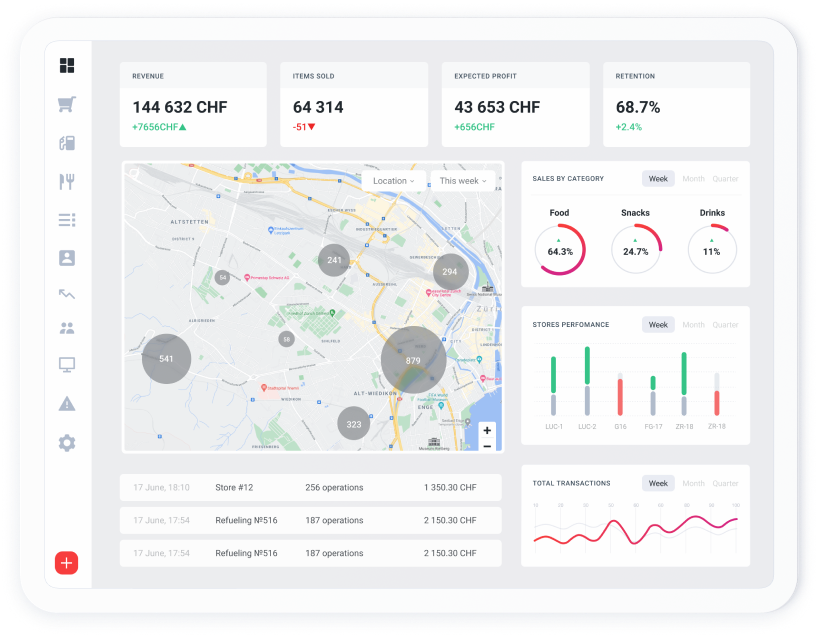The width and height of the screenshot is (819, 637).
Task: Select Week tab in Stores Performance
Action: coord(658,325)
